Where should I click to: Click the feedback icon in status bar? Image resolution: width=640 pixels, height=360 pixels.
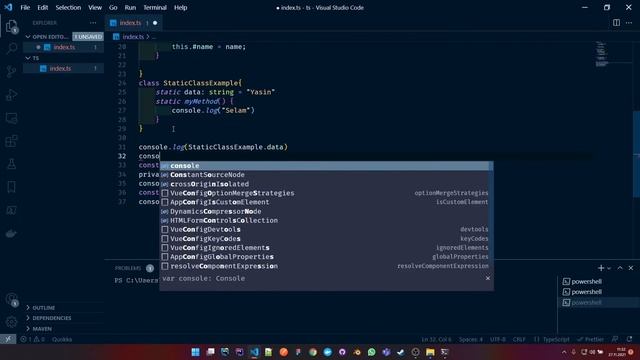tap(615, 339)
